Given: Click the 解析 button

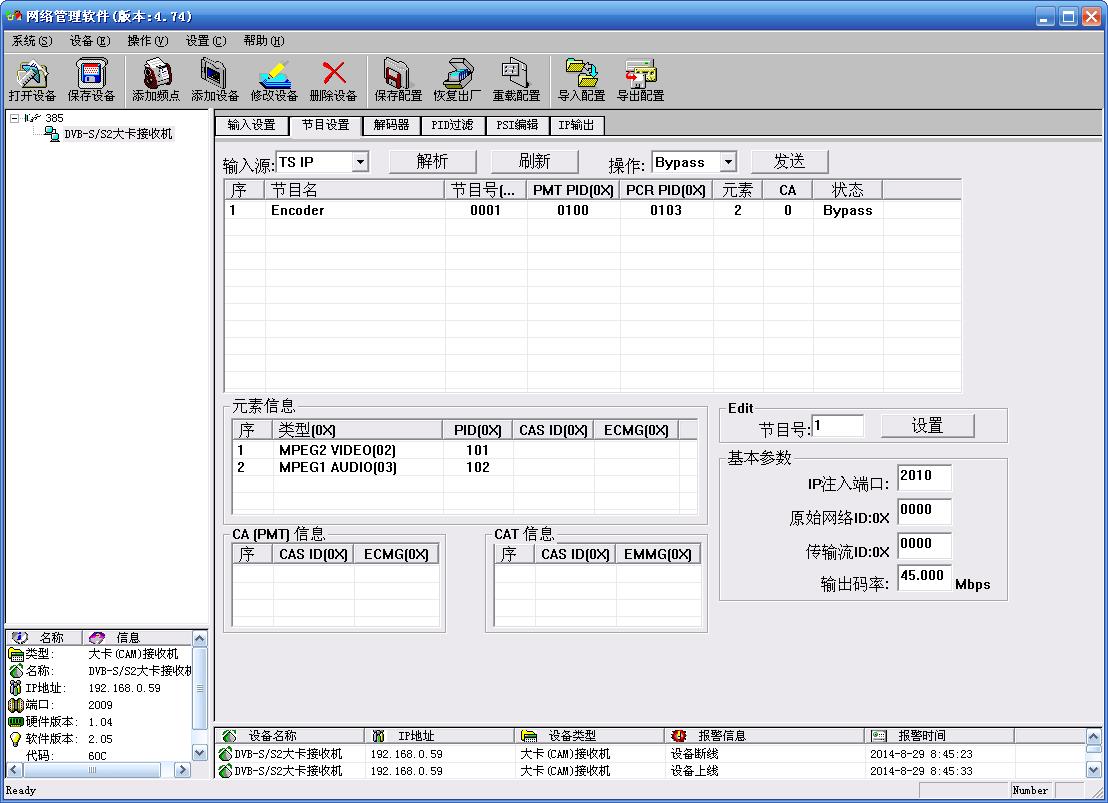Looking at the screenshot, I should (x=432, y=162).
